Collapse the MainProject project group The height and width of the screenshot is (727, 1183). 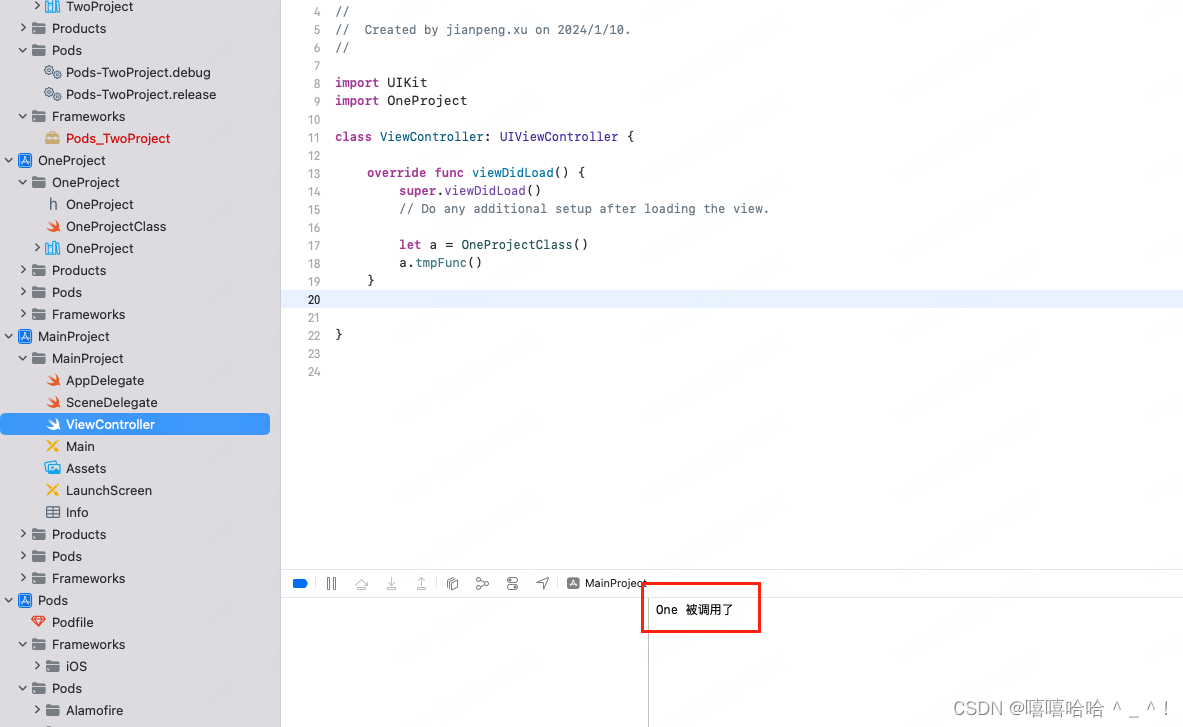pos(8,336)
